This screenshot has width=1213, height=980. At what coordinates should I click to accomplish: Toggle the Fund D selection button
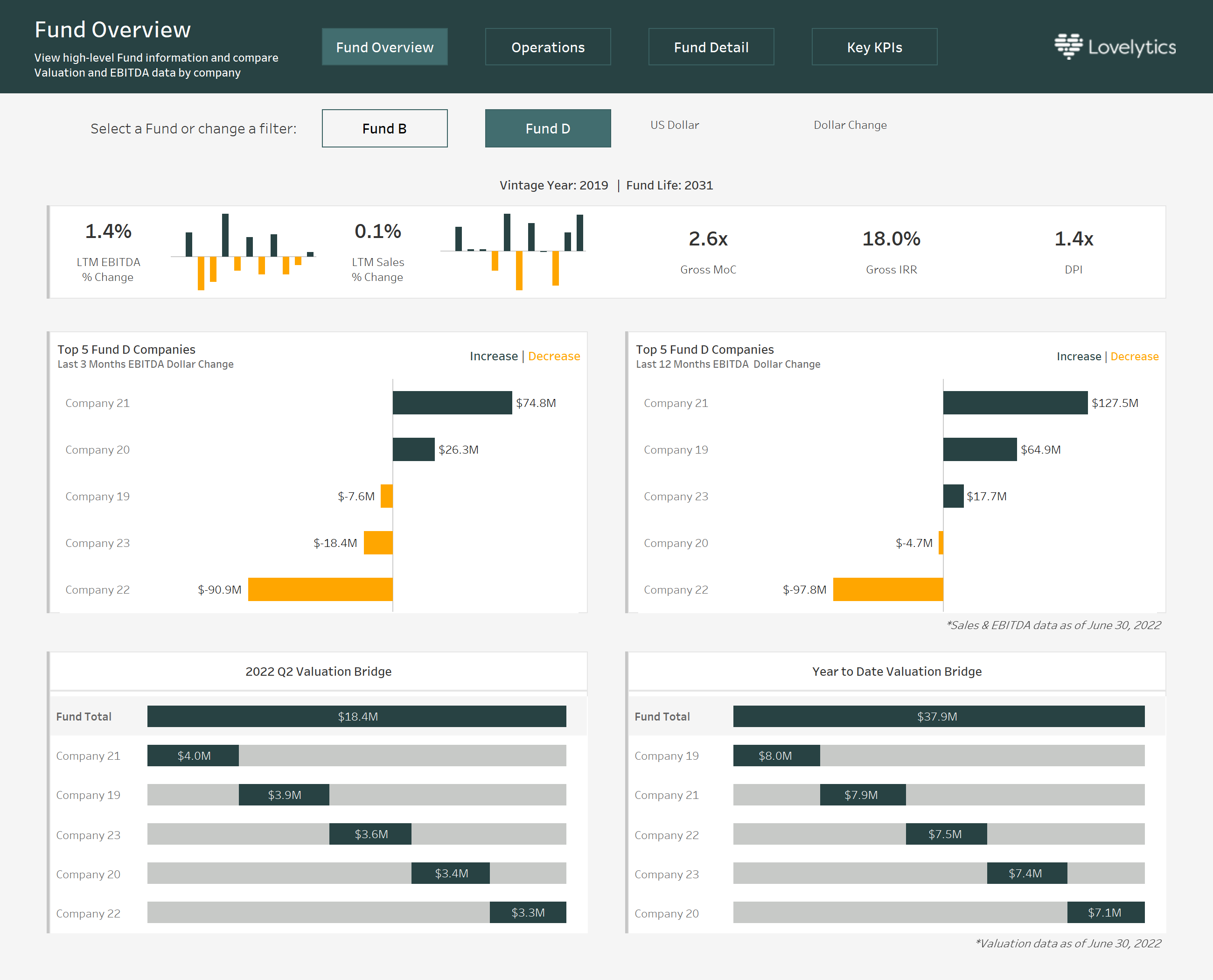pos(548,129)
